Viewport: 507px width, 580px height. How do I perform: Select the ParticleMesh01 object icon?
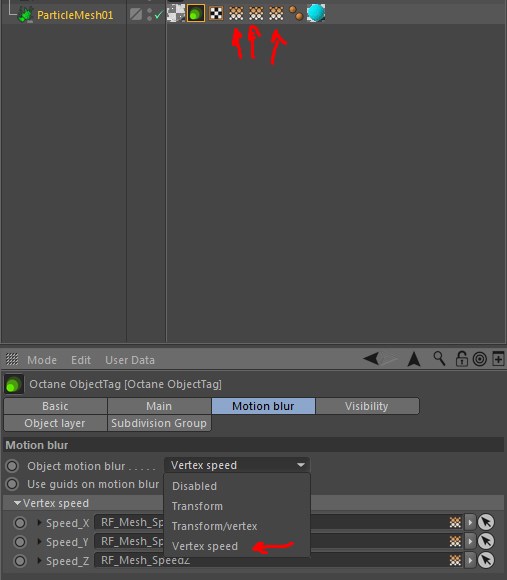26,15
